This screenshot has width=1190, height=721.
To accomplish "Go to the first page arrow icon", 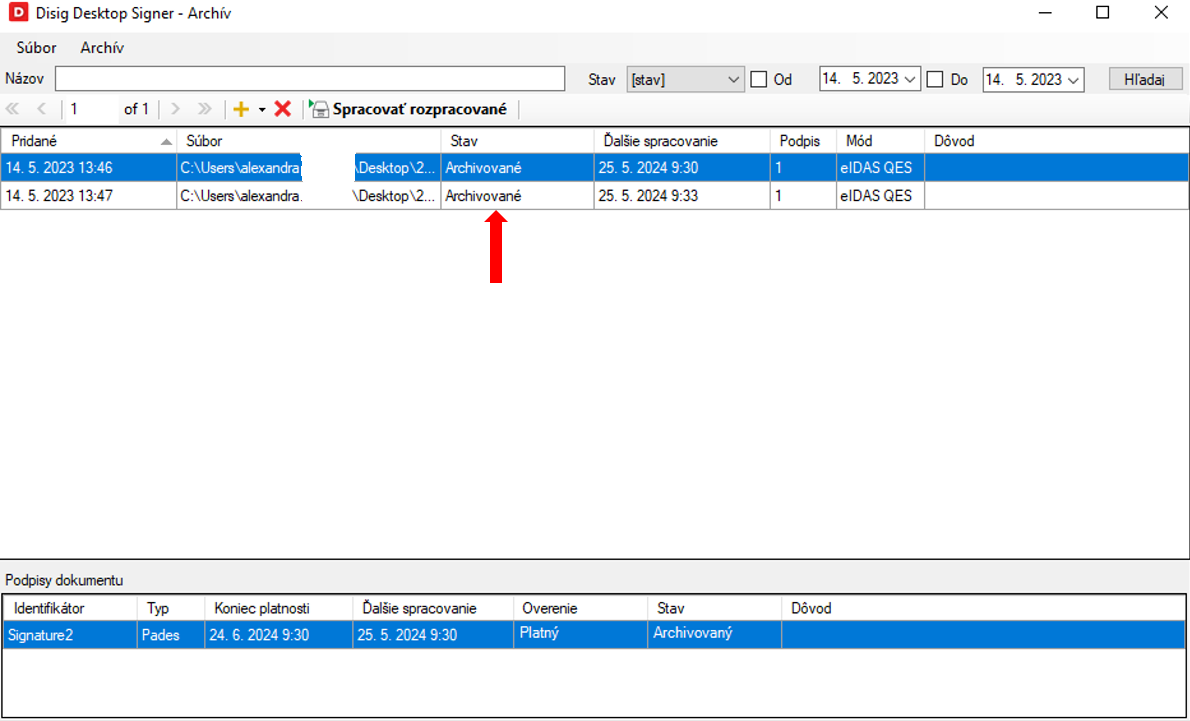I will pos(13,109).
